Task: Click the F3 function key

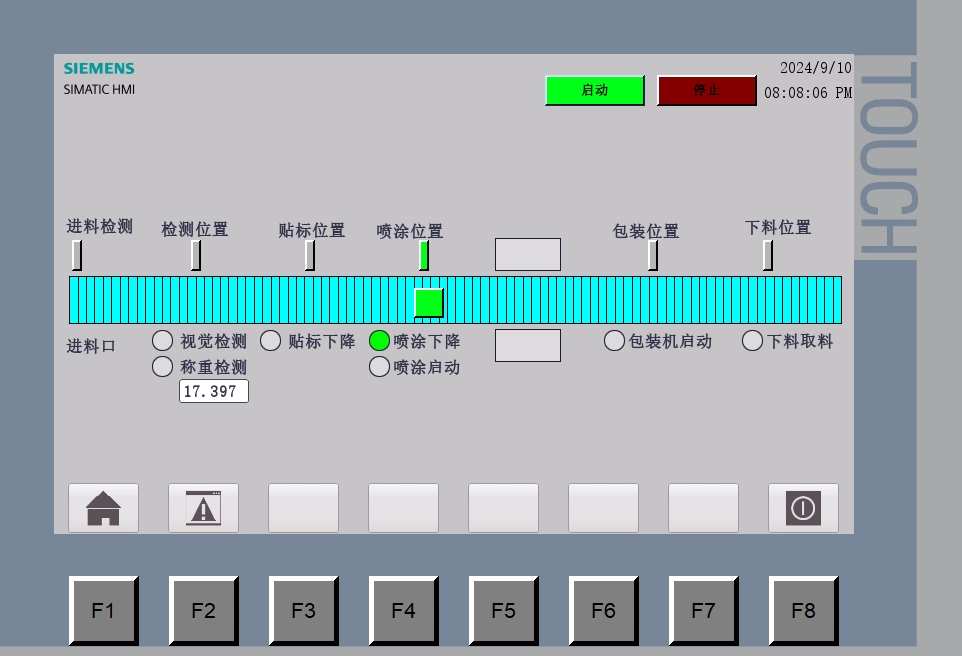Action: 304,611
